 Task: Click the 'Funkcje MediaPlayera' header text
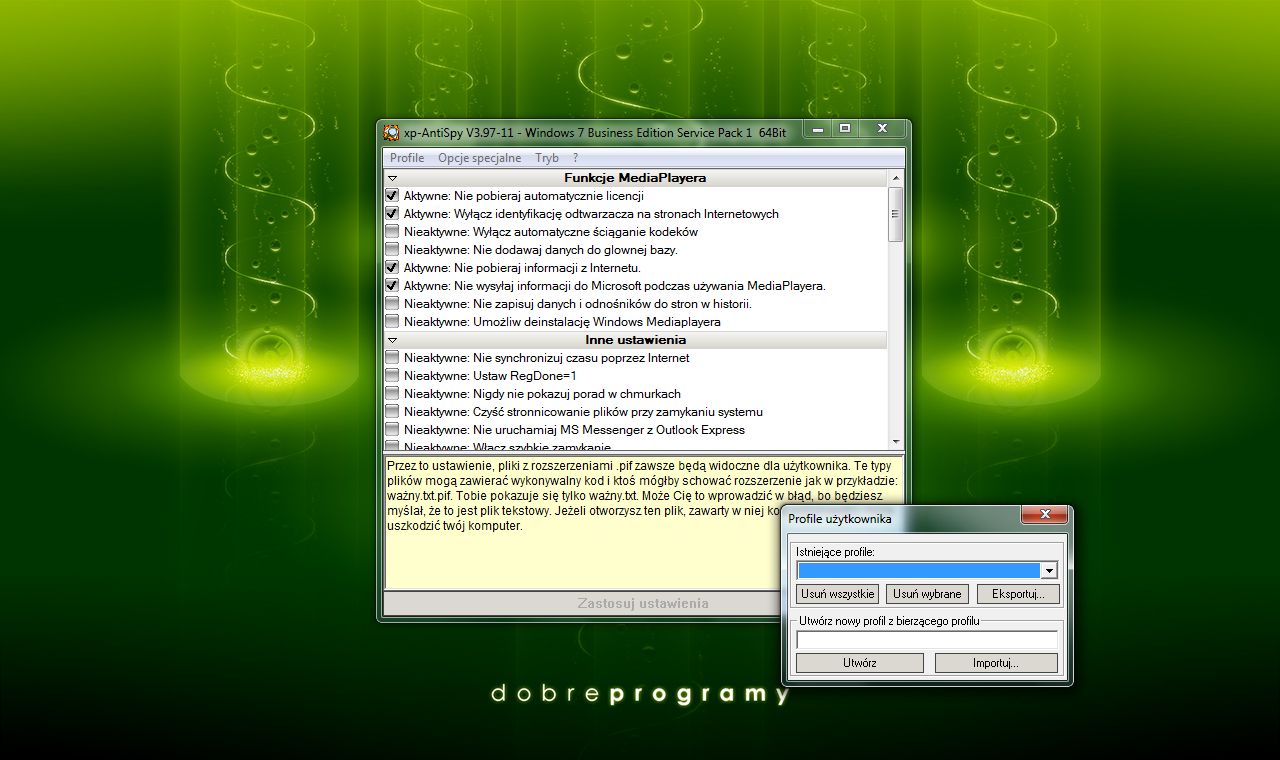635,178
